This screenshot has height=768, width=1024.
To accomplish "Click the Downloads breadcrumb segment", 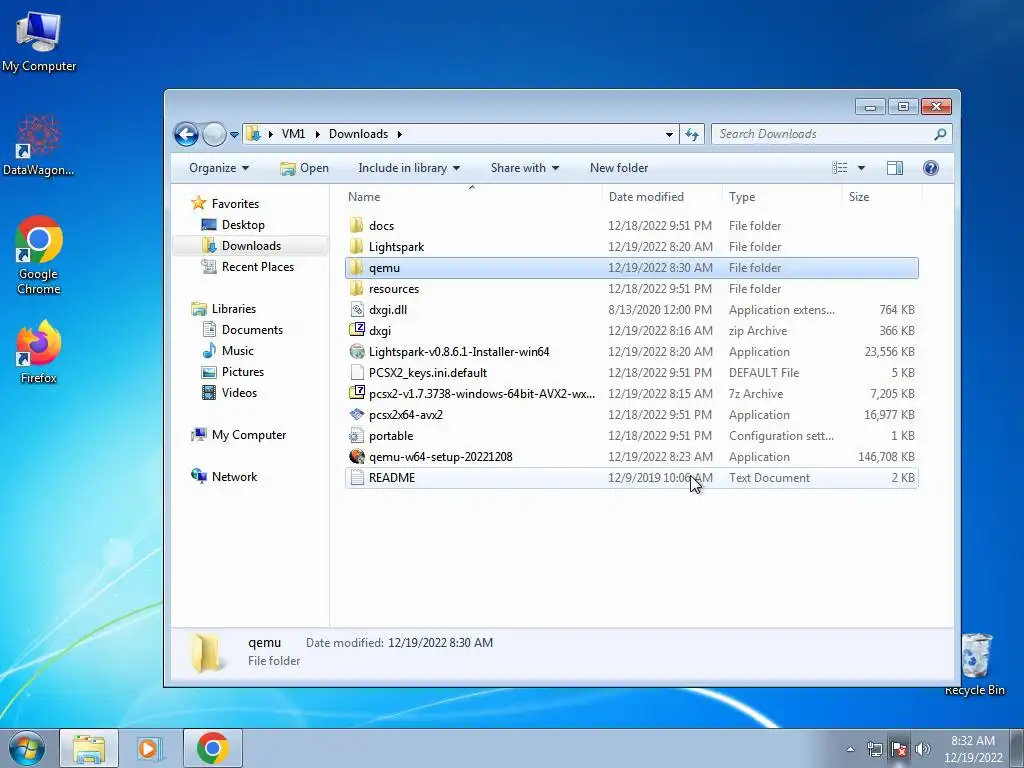I will (x=359, y=134).
